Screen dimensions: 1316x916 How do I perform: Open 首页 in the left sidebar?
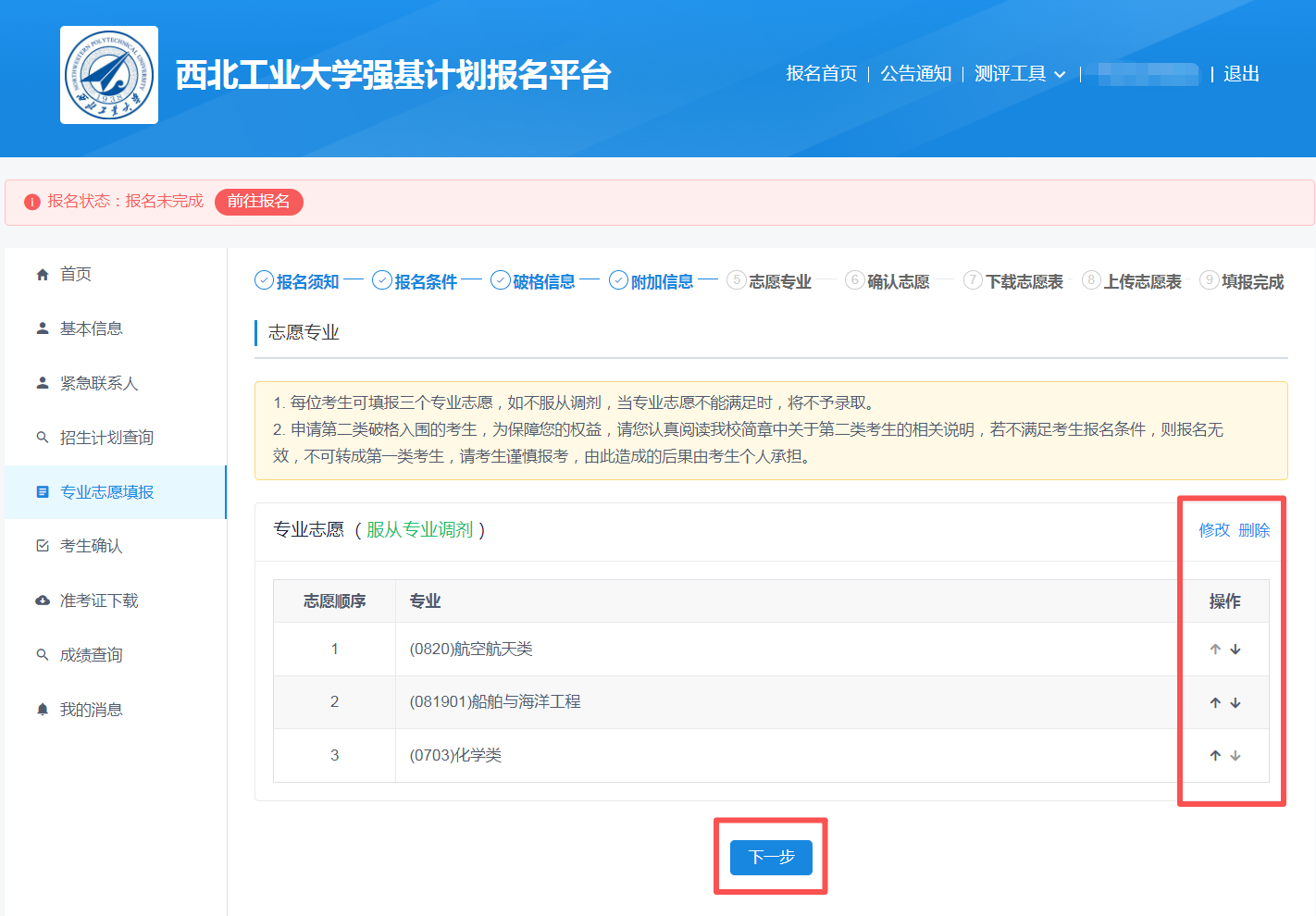76,274
